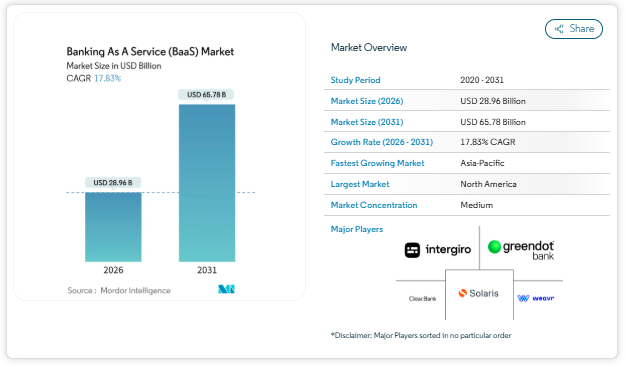
Task: Click the Study Period label
Action: click(355, 80)
